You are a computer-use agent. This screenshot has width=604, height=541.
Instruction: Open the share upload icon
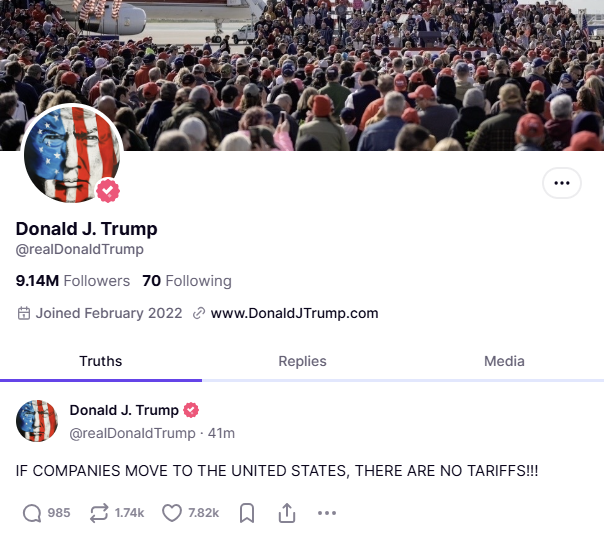[287, 513]
